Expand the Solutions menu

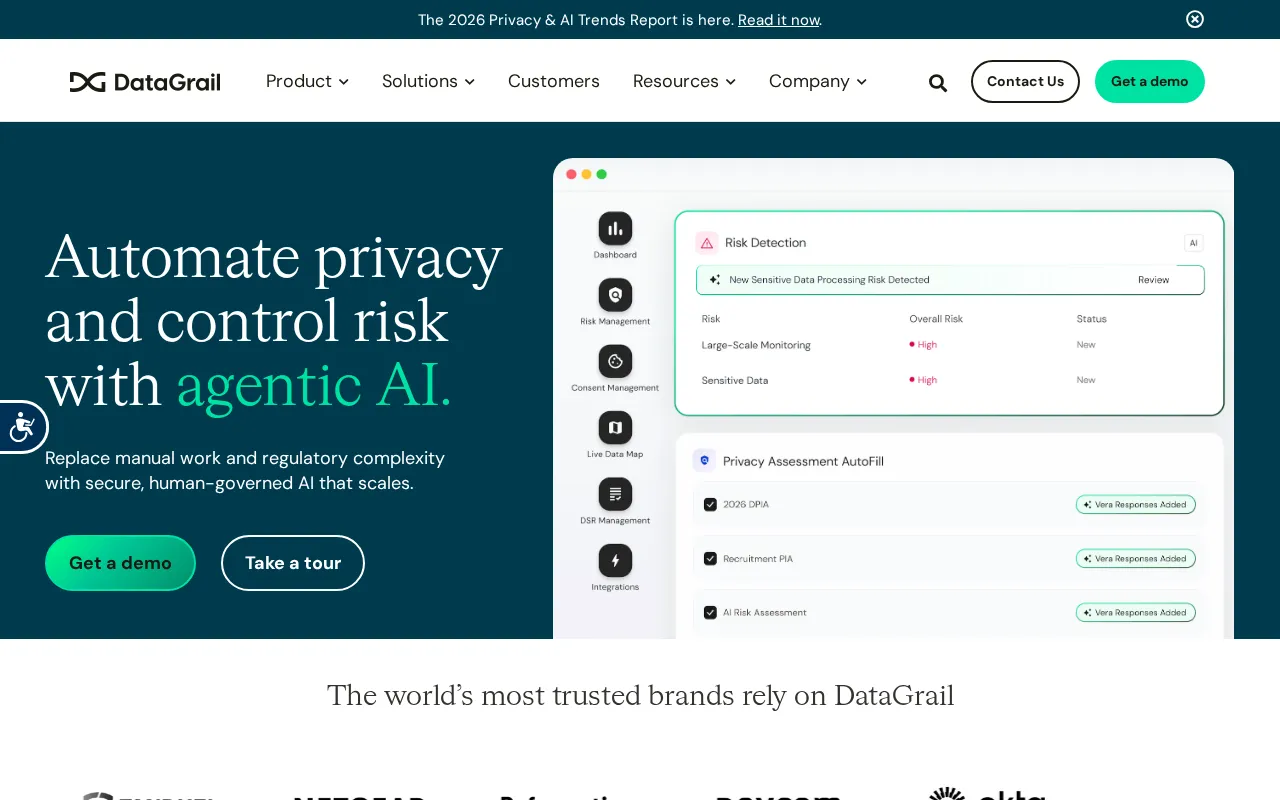click(428, 81)
